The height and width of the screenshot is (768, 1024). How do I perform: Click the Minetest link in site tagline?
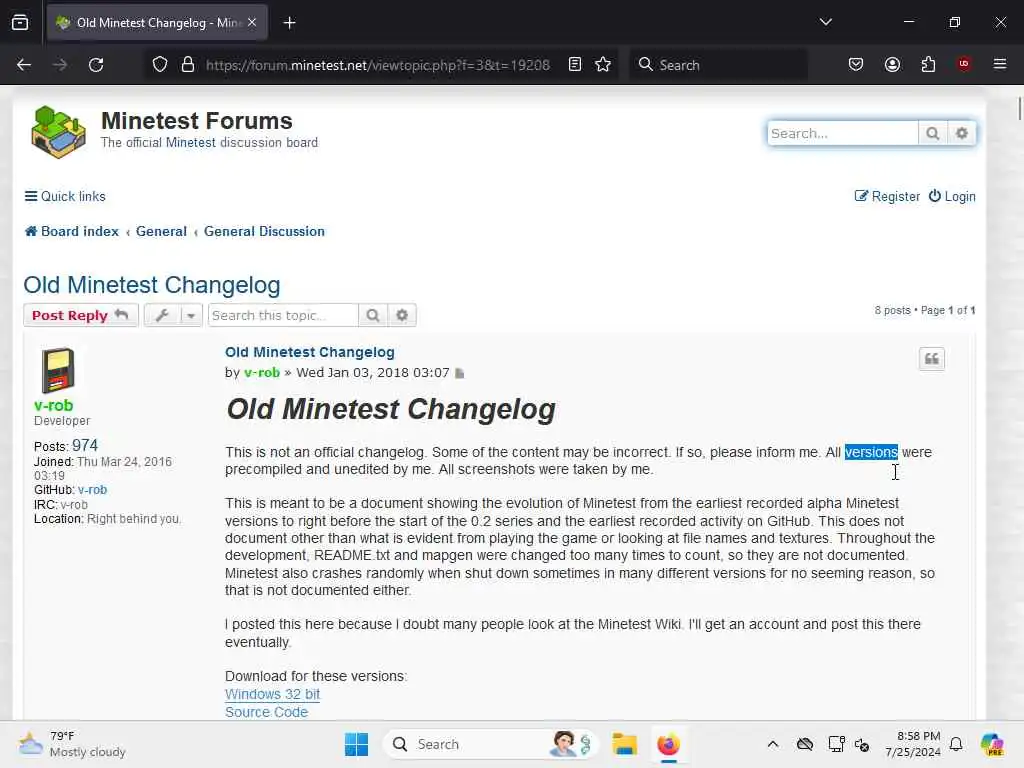click(191, 142)
